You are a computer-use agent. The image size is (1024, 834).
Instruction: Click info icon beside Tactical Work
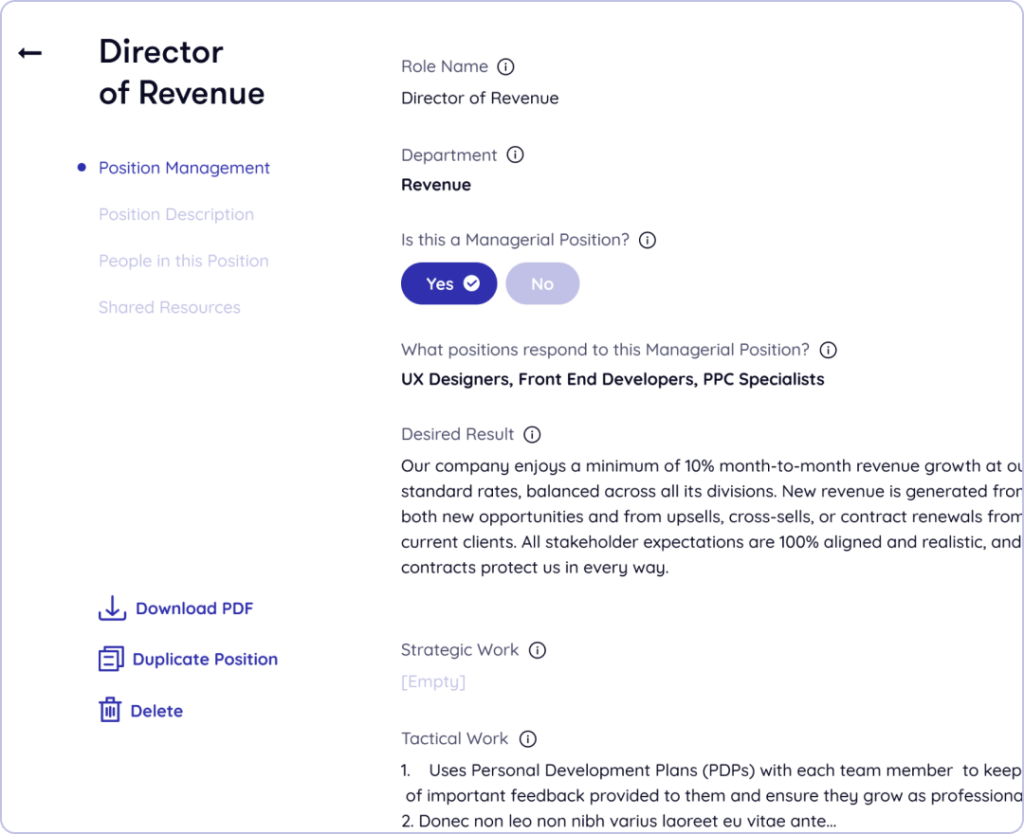coord(527,739)
